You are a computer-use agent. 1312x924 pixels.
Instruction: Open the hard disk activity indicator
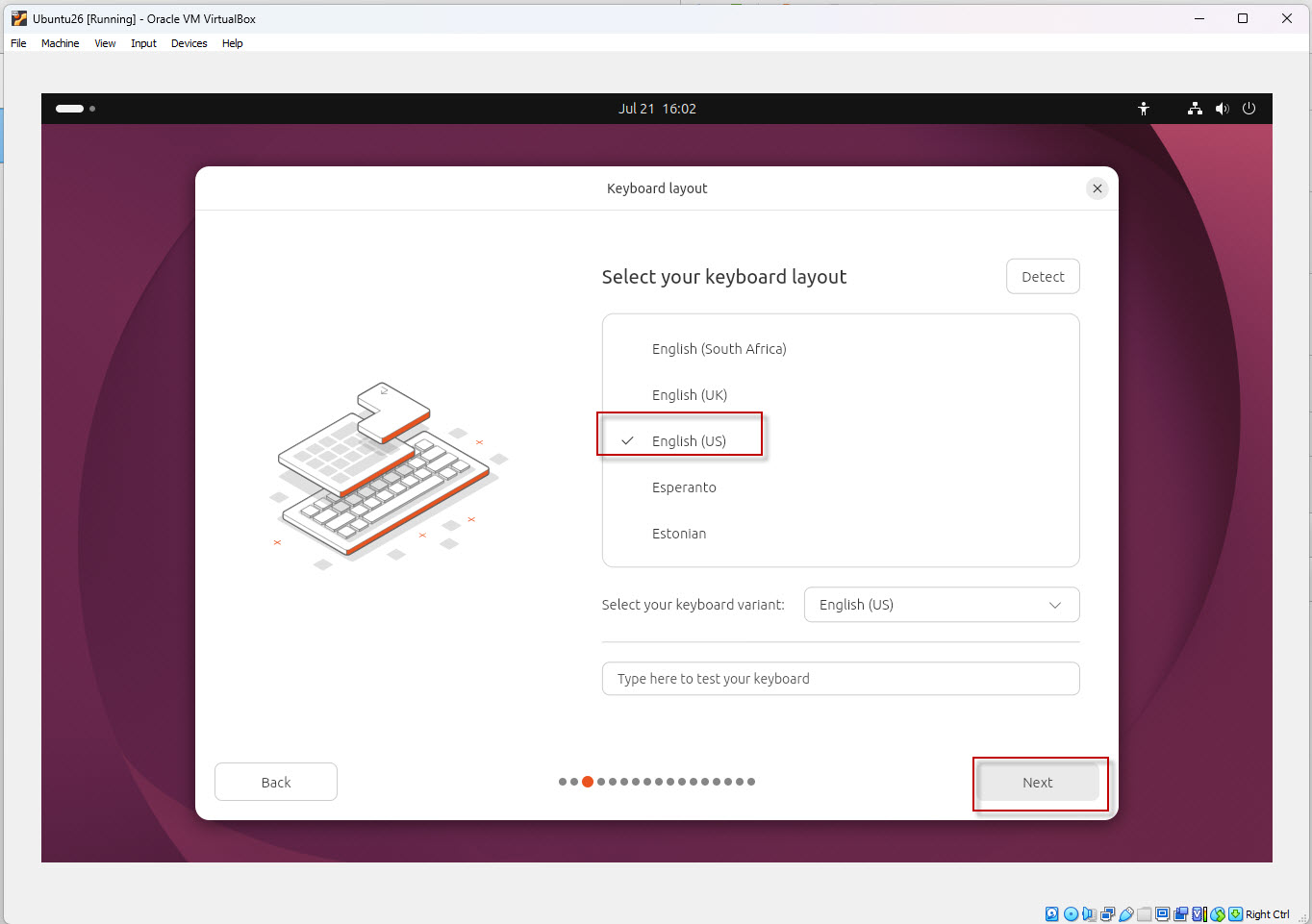coord(1051,914)
